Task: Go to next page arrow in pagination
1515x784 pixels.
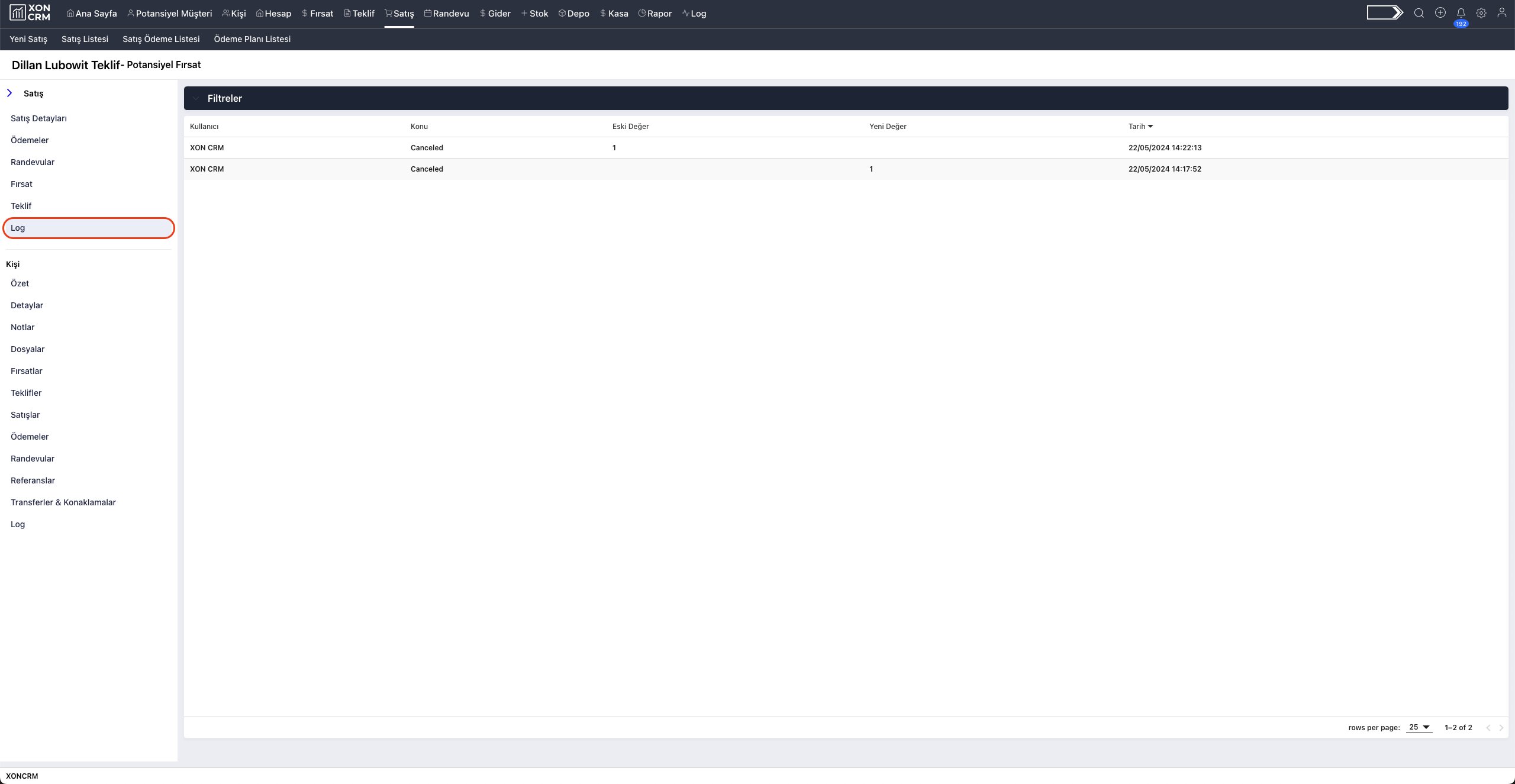Action: click(x=1501, y=728)
